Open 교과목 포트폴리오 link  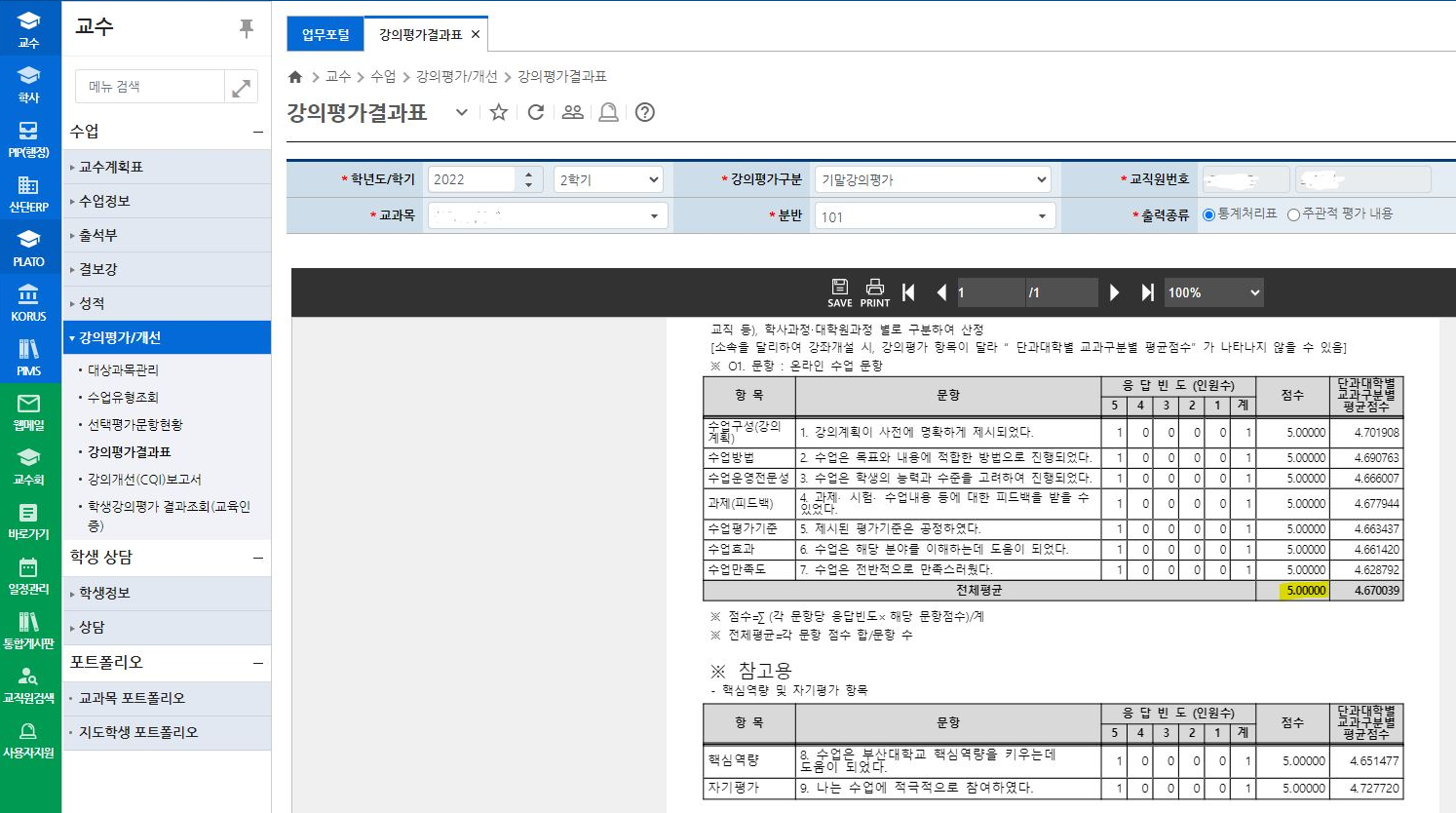132,698
